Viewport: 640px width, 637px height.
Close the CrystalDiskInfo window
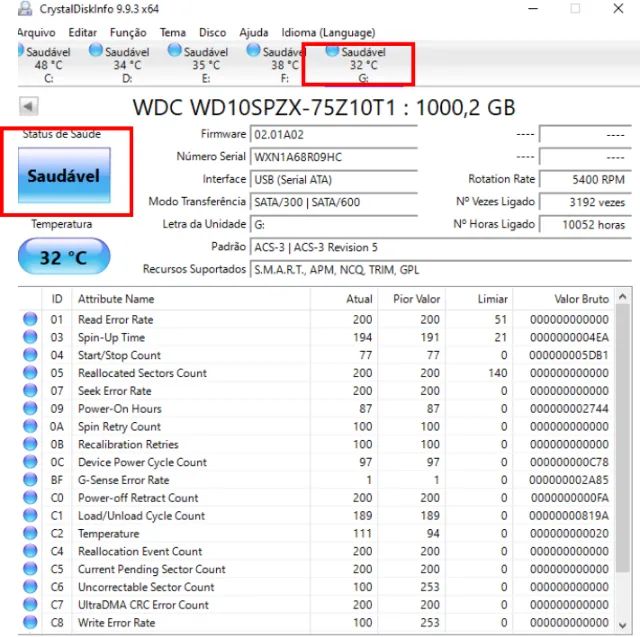618,8
